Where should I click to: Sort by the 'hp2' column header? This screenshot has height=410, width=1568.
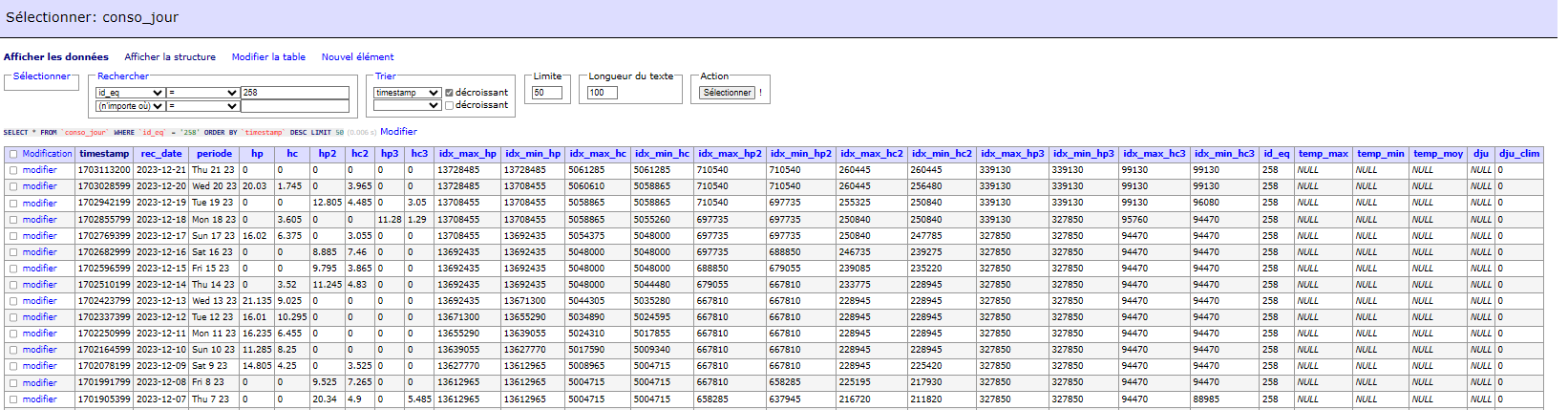click(x=328, y=154)
